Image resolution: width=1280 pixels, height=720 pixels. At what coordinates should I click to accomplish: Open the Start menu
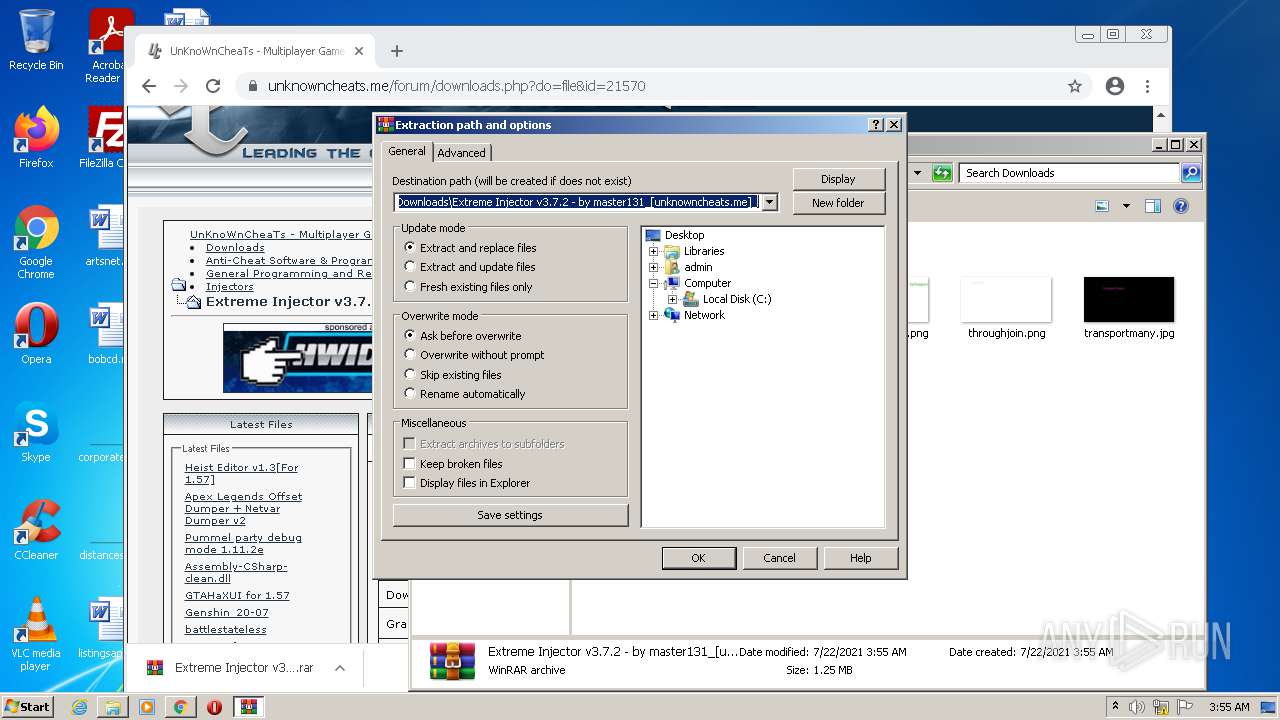[28, 707]
